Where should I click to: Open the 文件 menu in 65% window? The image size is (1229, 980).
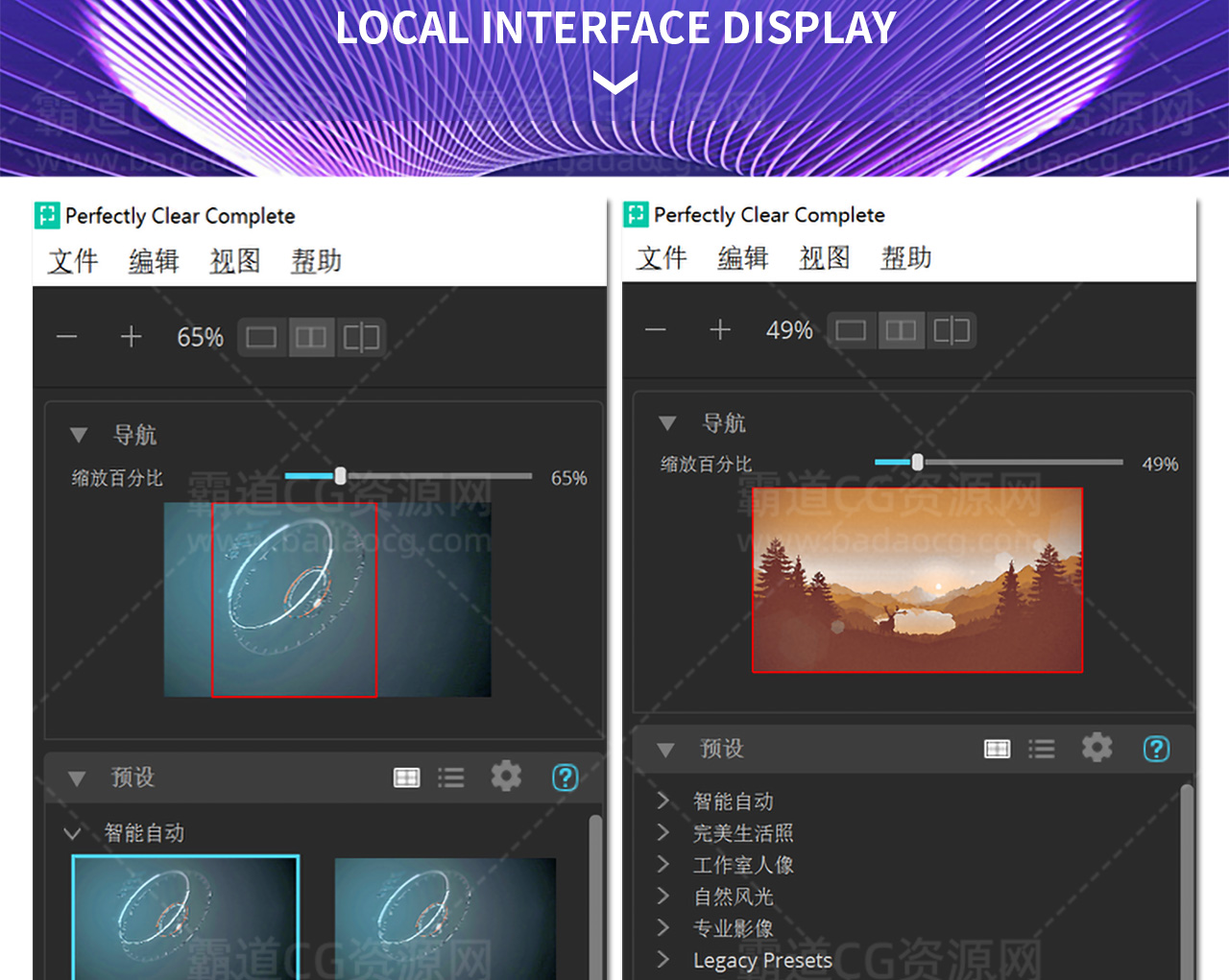(73, 261)
